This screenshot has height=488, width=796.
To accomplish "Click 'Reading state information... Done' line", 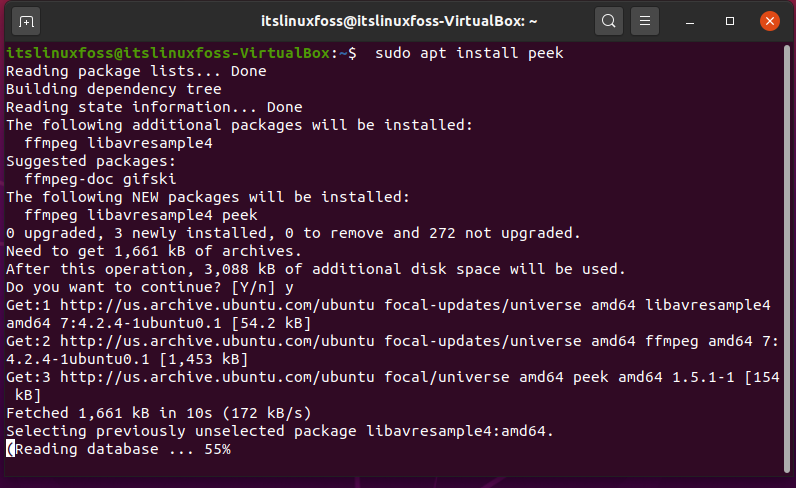I will 154,107.
